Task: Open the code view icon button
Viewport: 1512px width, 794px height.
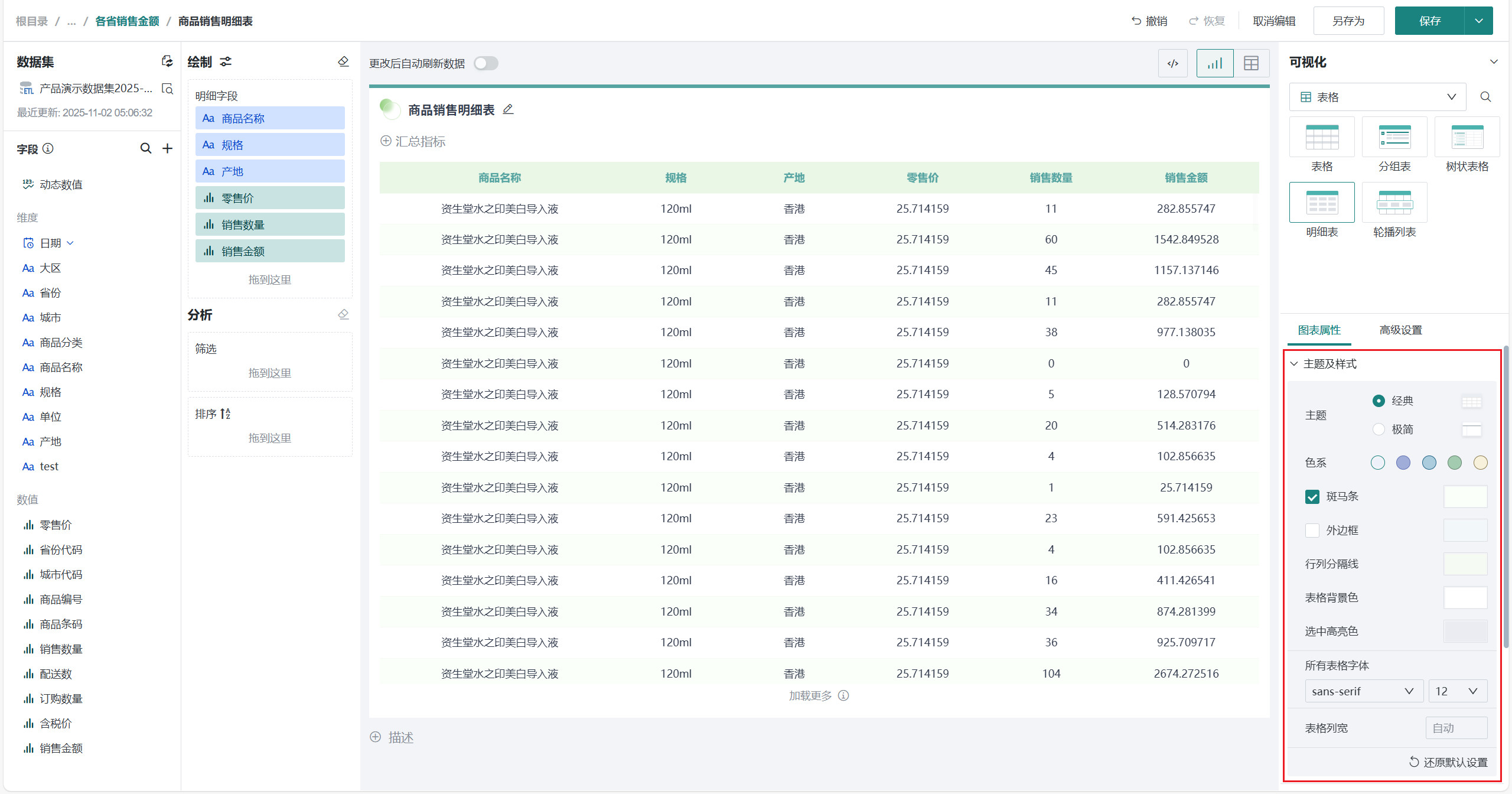Action: (1172, 63)
